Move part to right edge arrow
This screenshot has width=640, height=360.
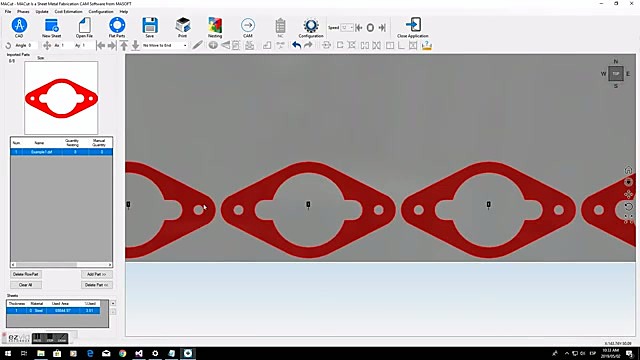coord(112,45)
